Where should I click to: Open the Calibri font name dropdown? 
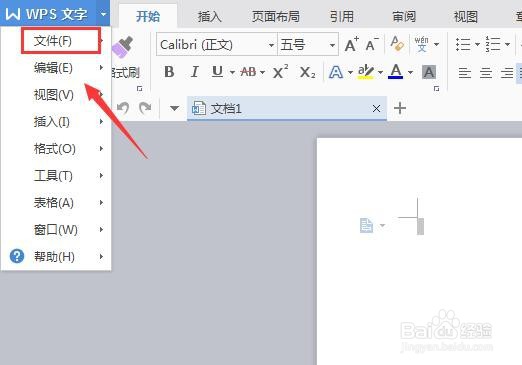coord(272,45)
